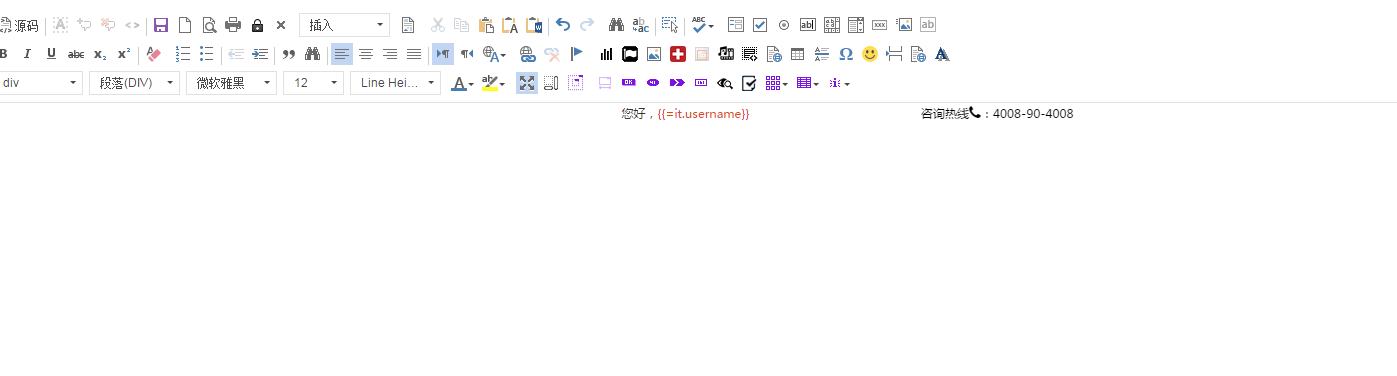Viewport: 1397px width, 376px height.
Task: Apply block quote formatting
Action: (x=289, y=54)
